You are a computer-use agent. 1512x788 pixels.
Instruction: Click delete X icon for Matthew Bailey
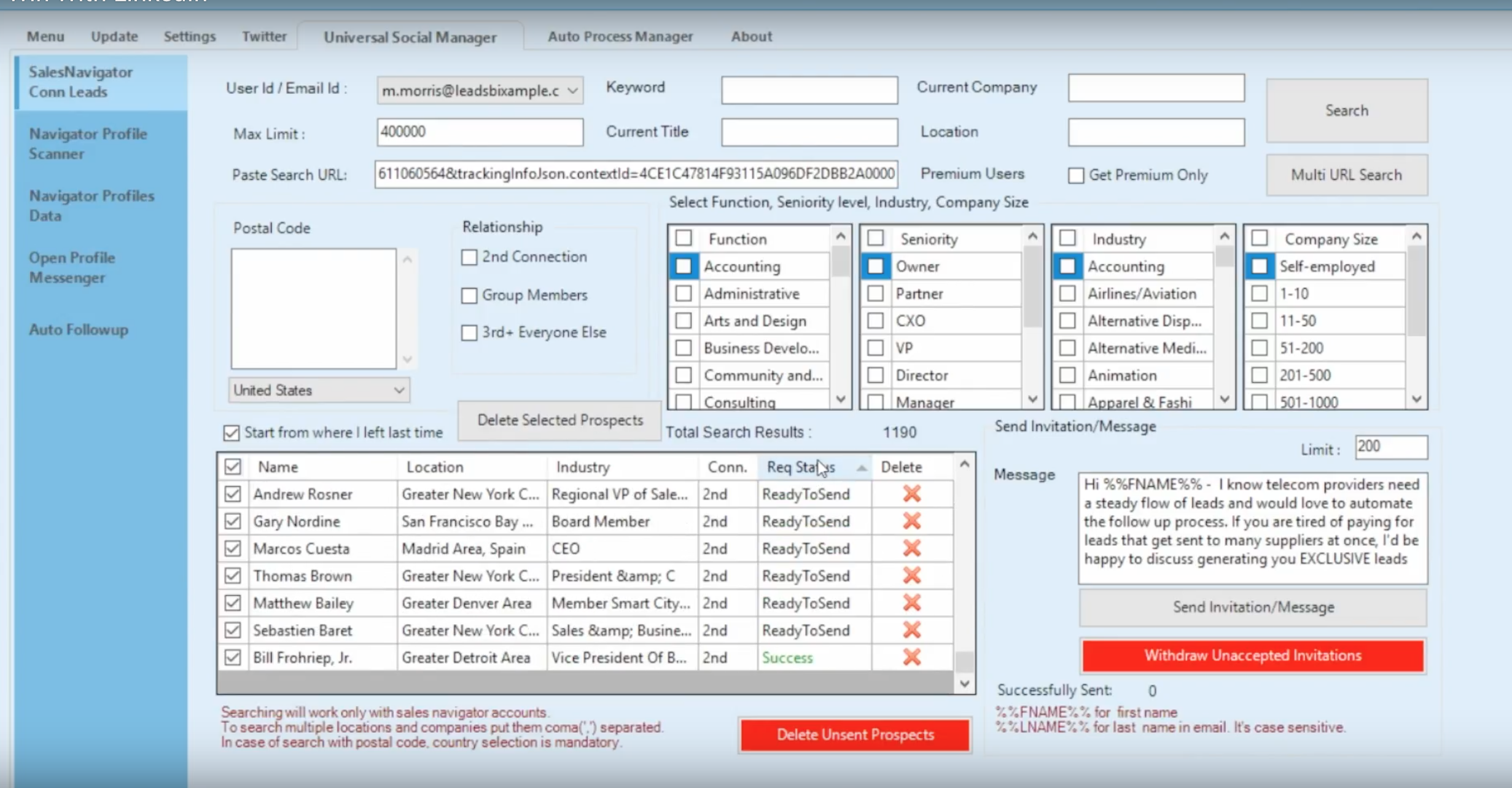[911, 603]
